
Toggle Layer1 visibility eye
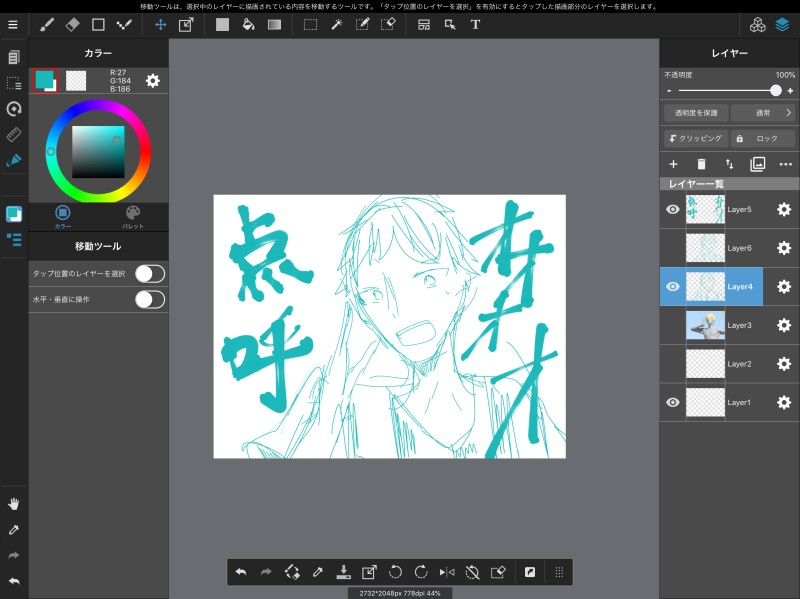coord(673,403)
